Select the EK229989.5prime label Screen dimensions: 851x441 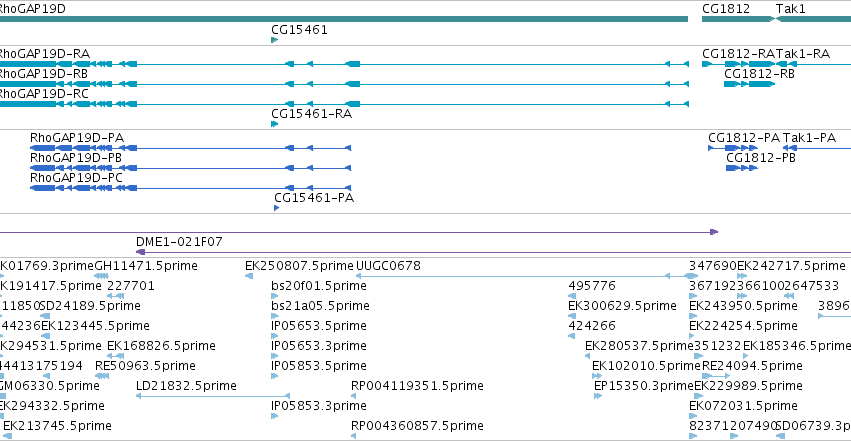(x=748, y=386)
